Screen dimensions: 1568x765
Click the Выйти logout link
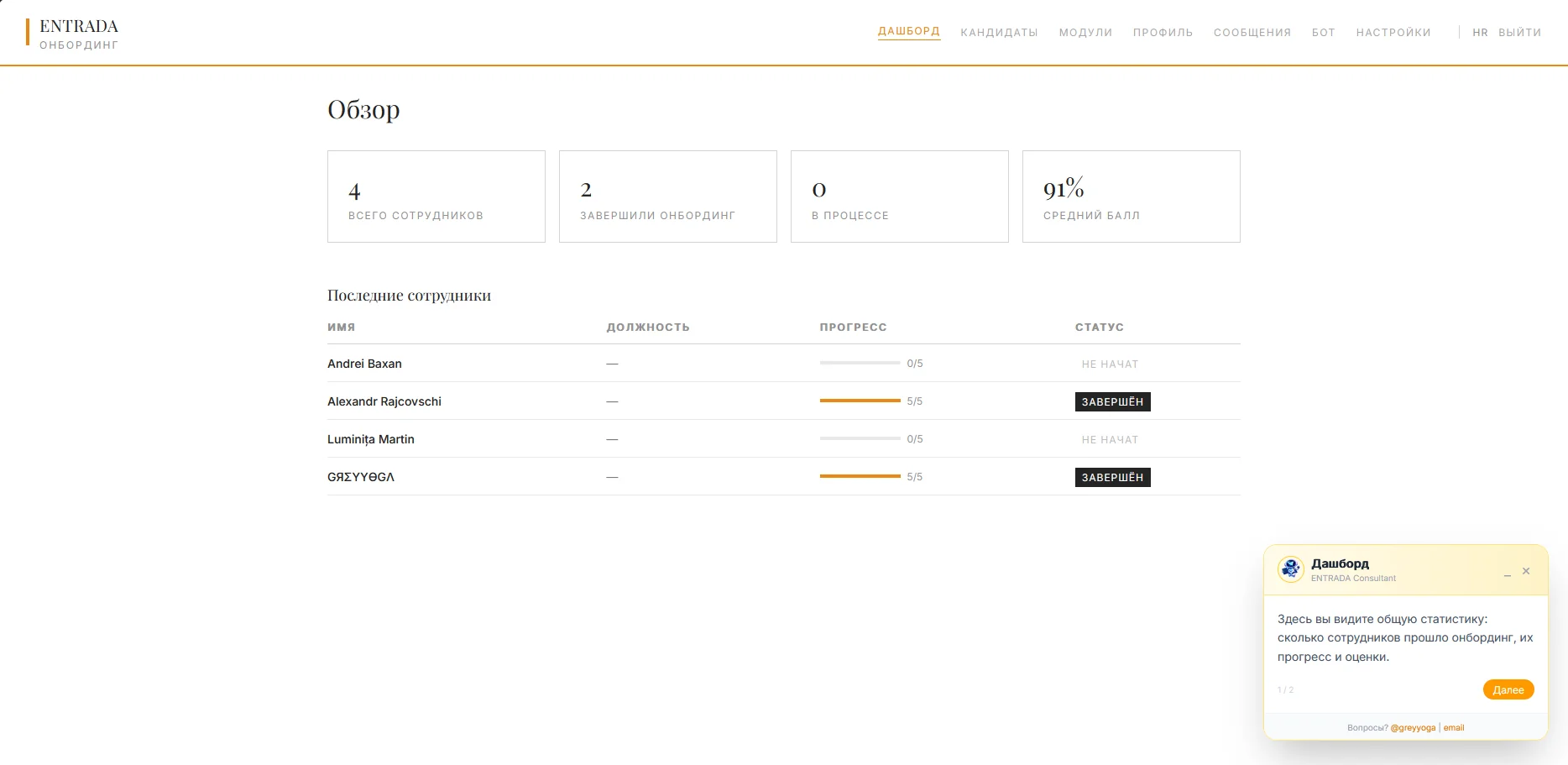(1520, 33)
